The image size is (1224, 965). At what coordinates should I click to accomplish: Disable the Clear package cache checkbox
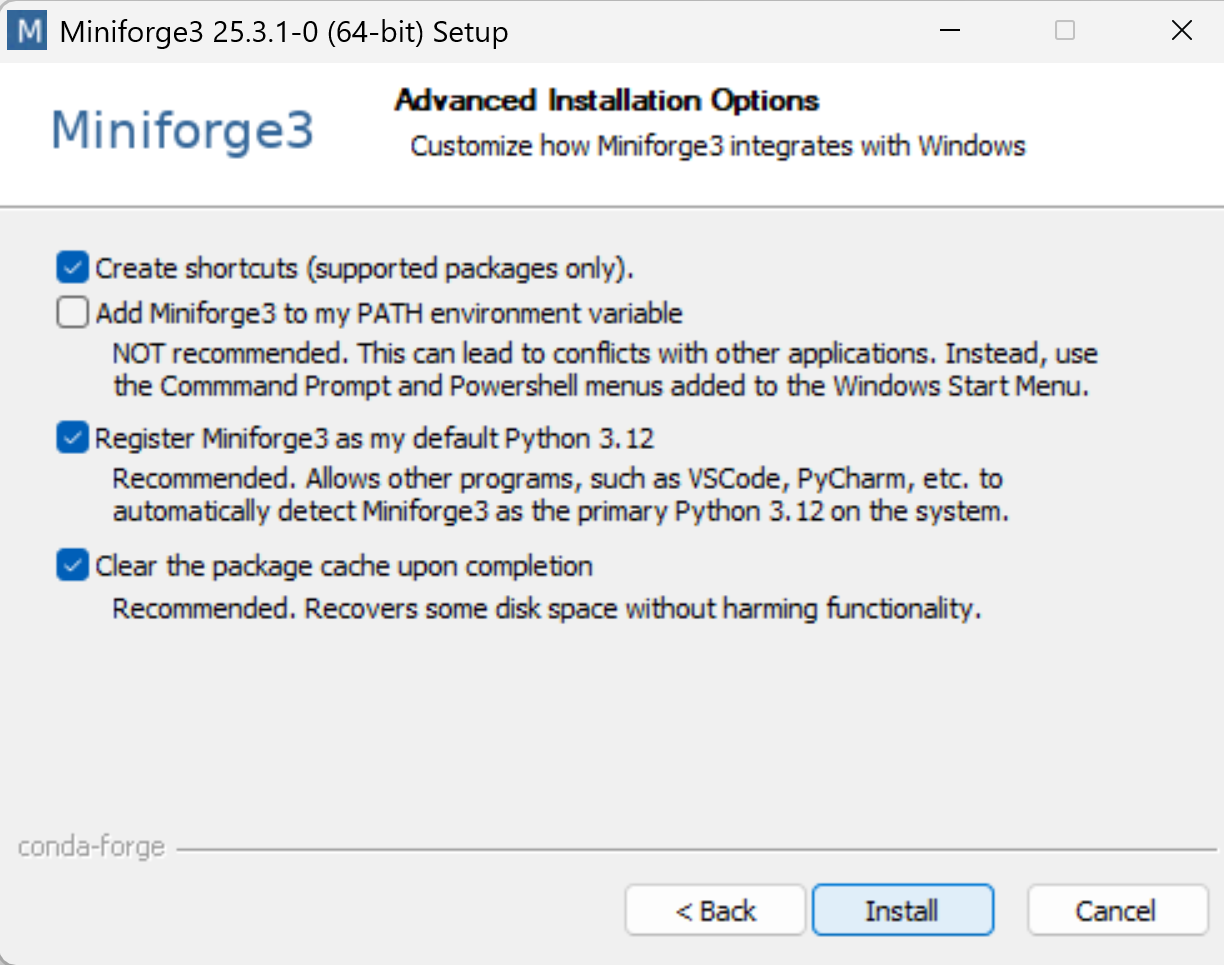(72, 567)
